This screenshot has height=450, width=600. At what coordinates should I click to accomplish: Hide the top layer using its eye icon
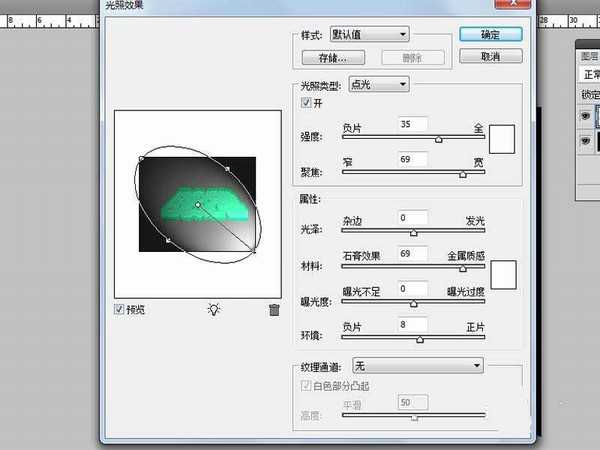pos(586,116)
